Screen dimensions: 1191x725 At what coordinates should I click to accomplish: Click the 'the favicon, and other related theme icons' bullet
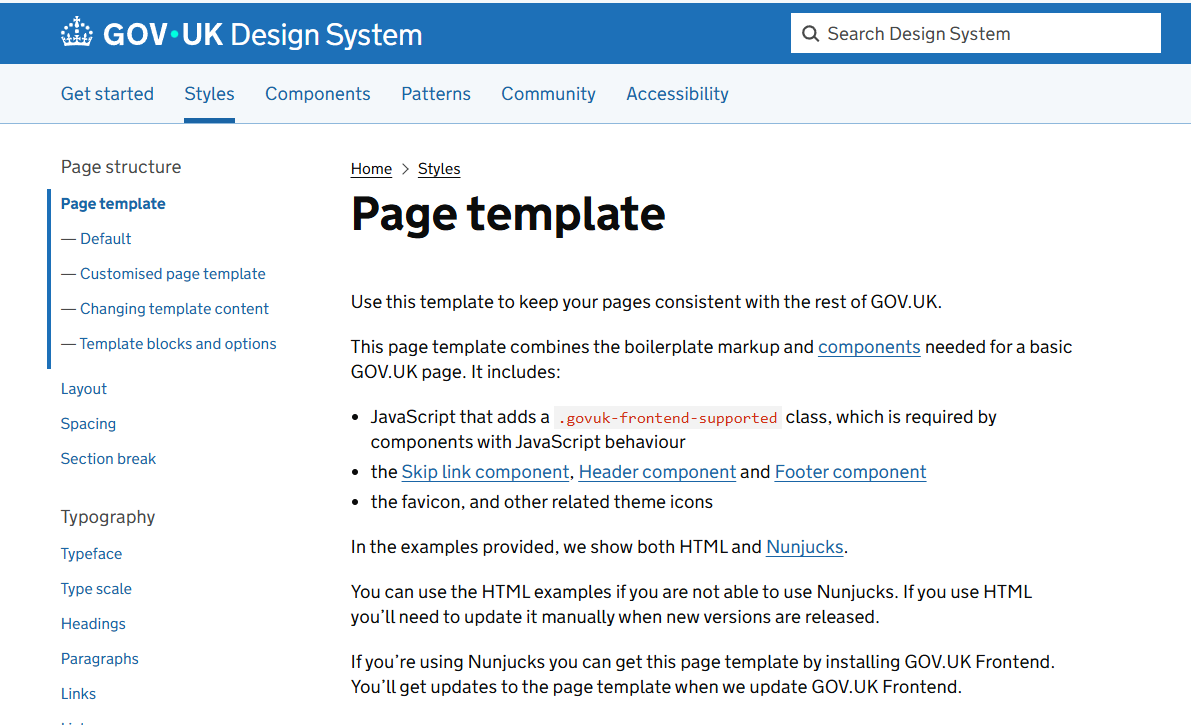542,502
